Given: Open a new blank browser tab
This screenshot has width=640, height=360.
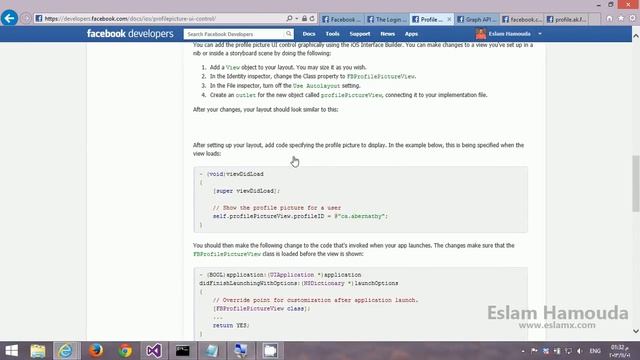Looking at the screenshot, I should click(594, 19).
